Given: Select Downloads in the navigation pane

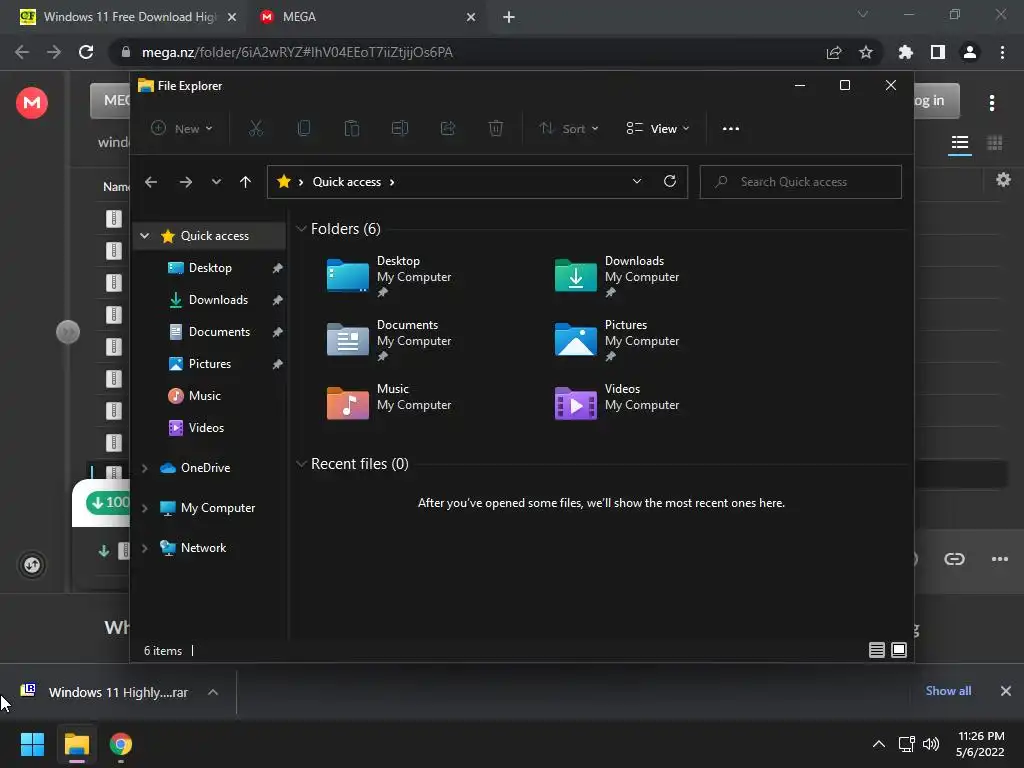Looking at the screenshot, I should (218, 300).
